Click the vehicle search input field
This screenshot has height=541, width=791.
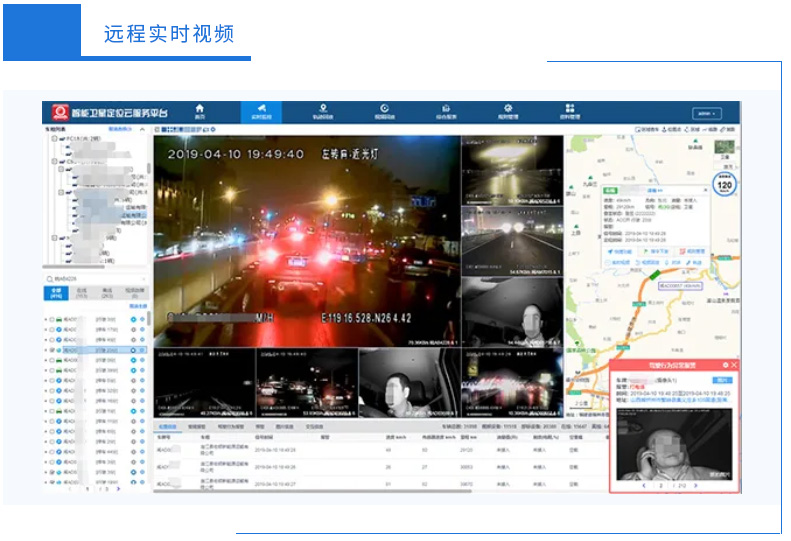pos(95,278)
